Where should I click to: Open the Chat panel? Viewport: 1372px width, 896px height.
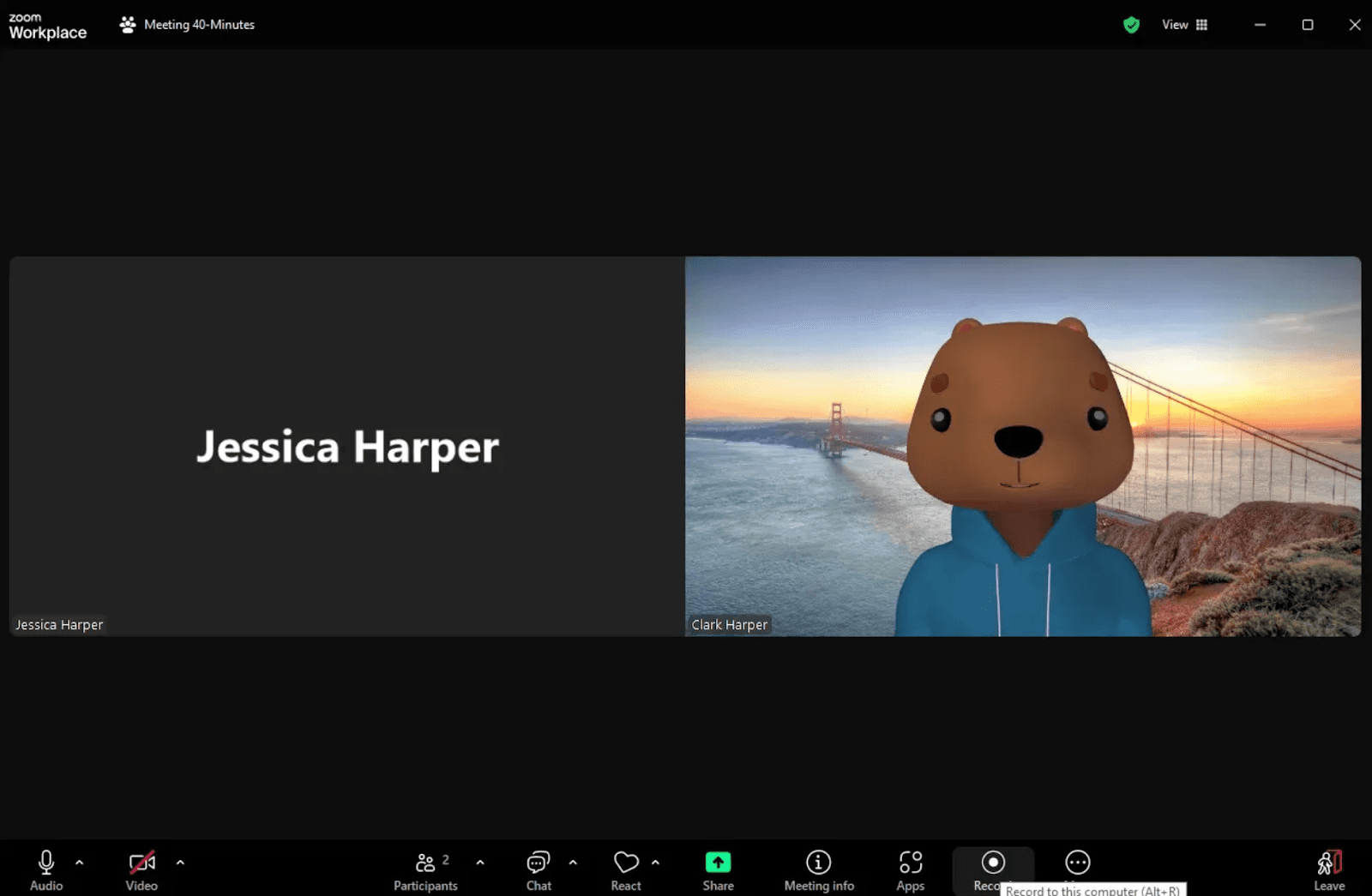pos(539,870)
